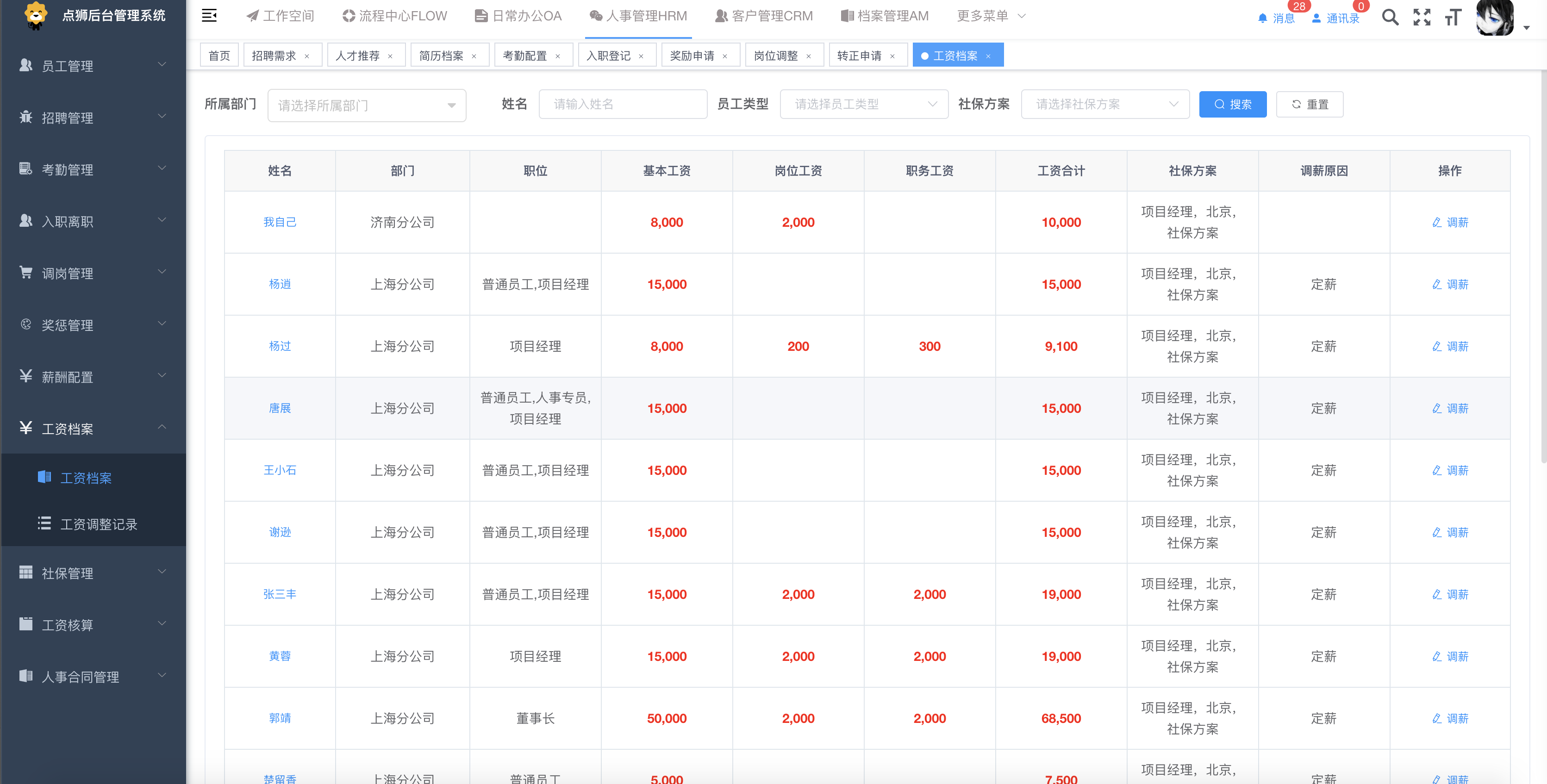Open the 所属部门 dropdown
This screenshot has width=1547, height=784.
(x=366, y=105)
